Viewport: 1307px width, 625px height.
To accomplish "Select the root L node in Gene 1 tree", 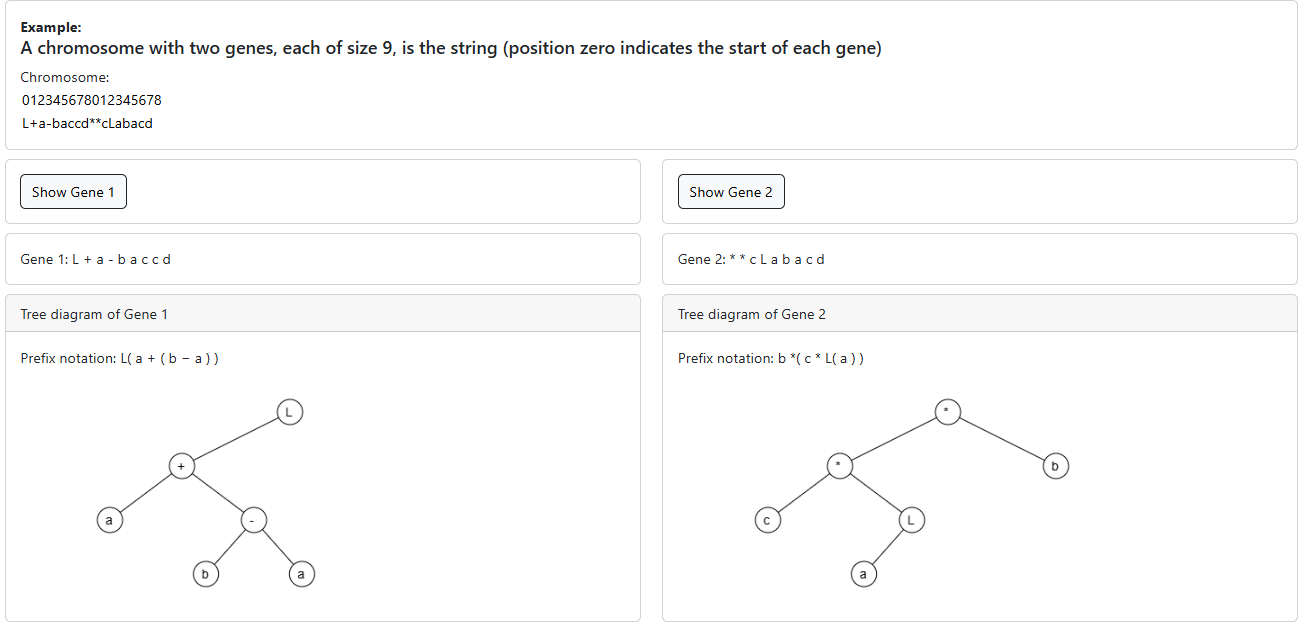I will [290, 412].
